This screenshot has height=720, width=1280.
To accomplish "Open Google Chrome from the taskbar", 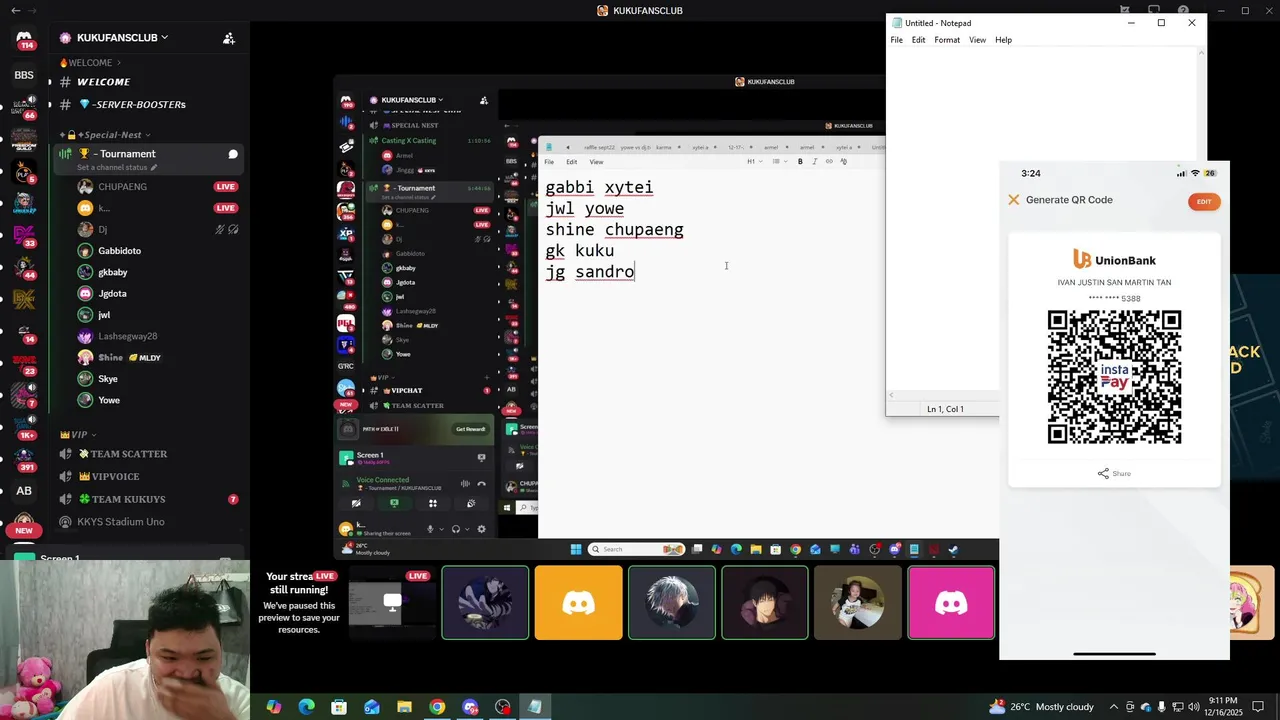I will pyautogui.click(x=437, y=707).
